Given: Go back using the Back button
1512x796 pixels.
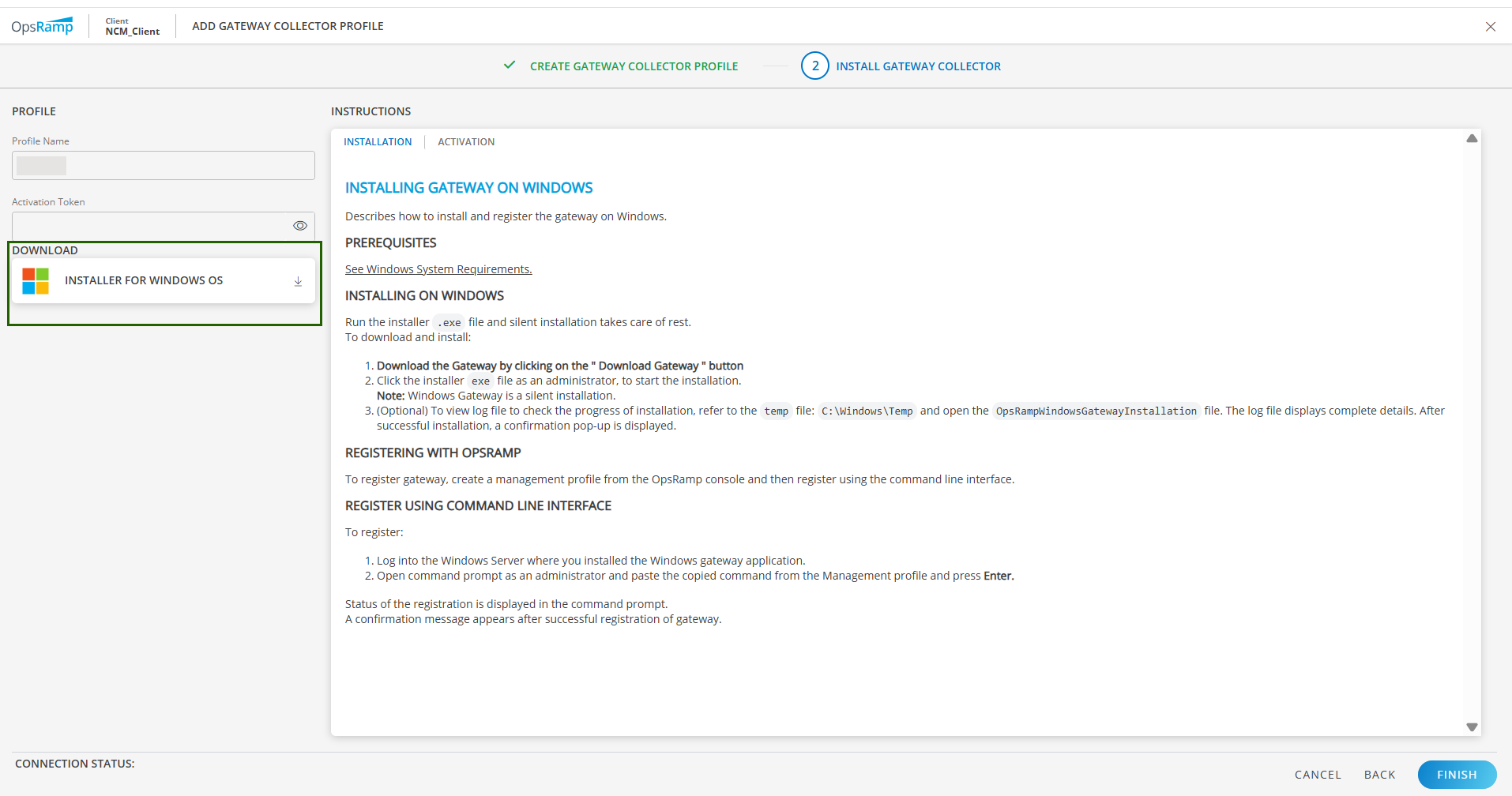Looking at the screenshot, I should (x=1379, y=775).
